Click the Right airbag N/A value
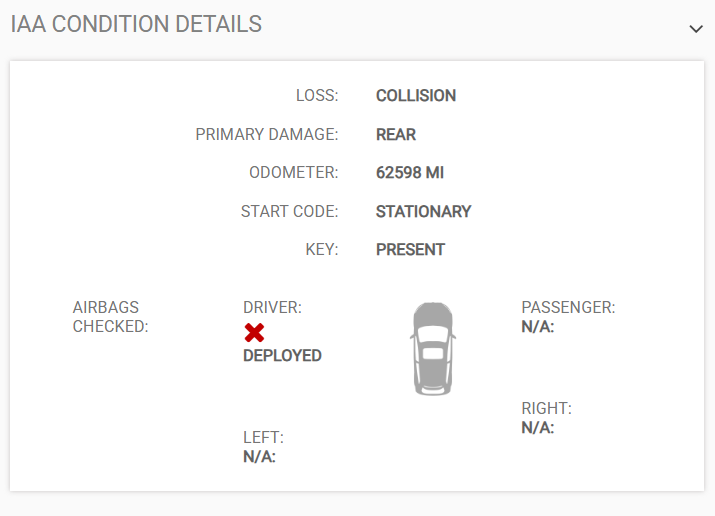The width and height of the screenshot is (715, 516). click(538, 428)
